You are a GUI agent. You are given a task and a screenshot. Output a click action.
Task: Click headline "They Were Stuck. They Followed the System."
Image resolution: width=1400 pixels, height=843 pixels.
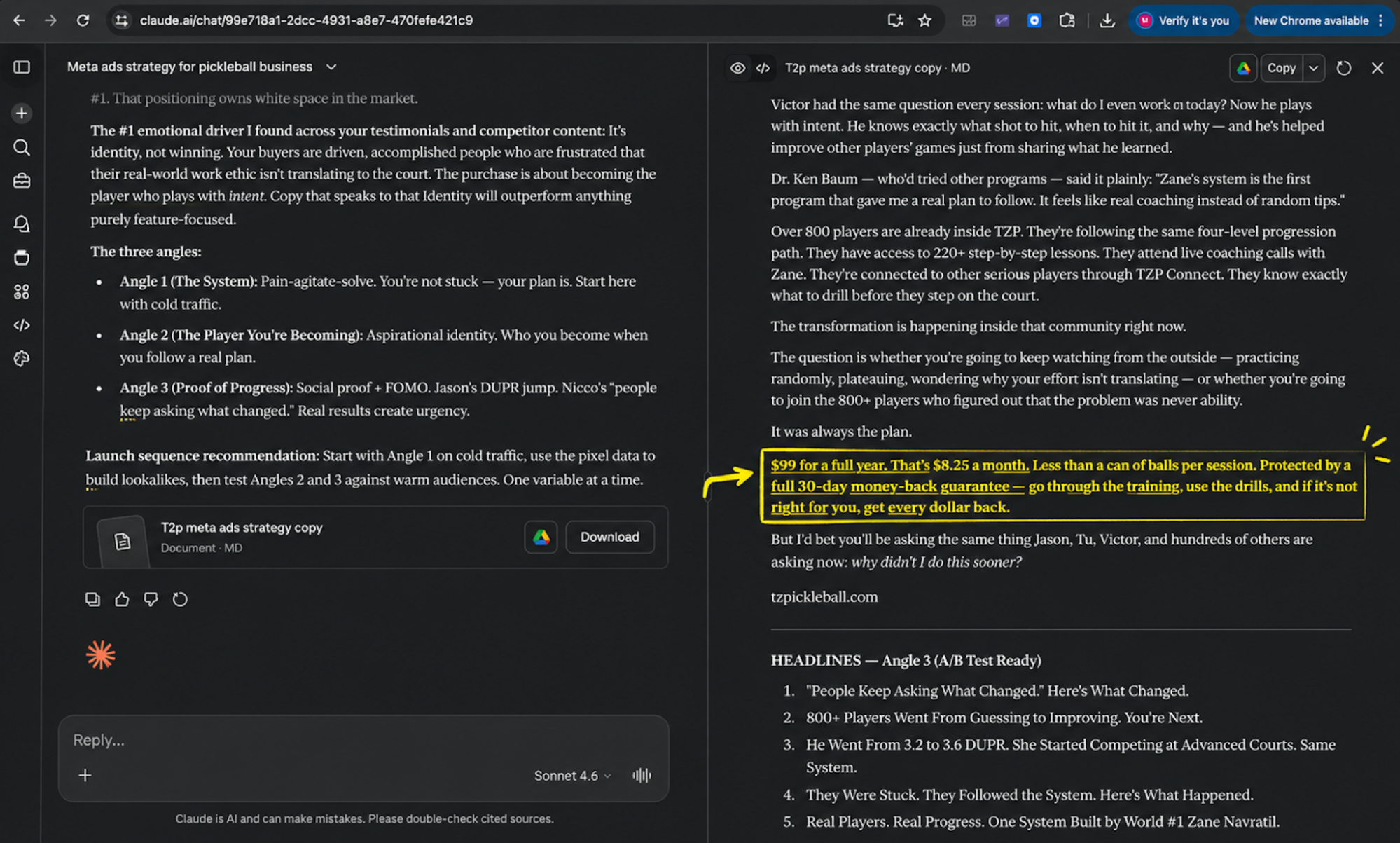(950, 795)
